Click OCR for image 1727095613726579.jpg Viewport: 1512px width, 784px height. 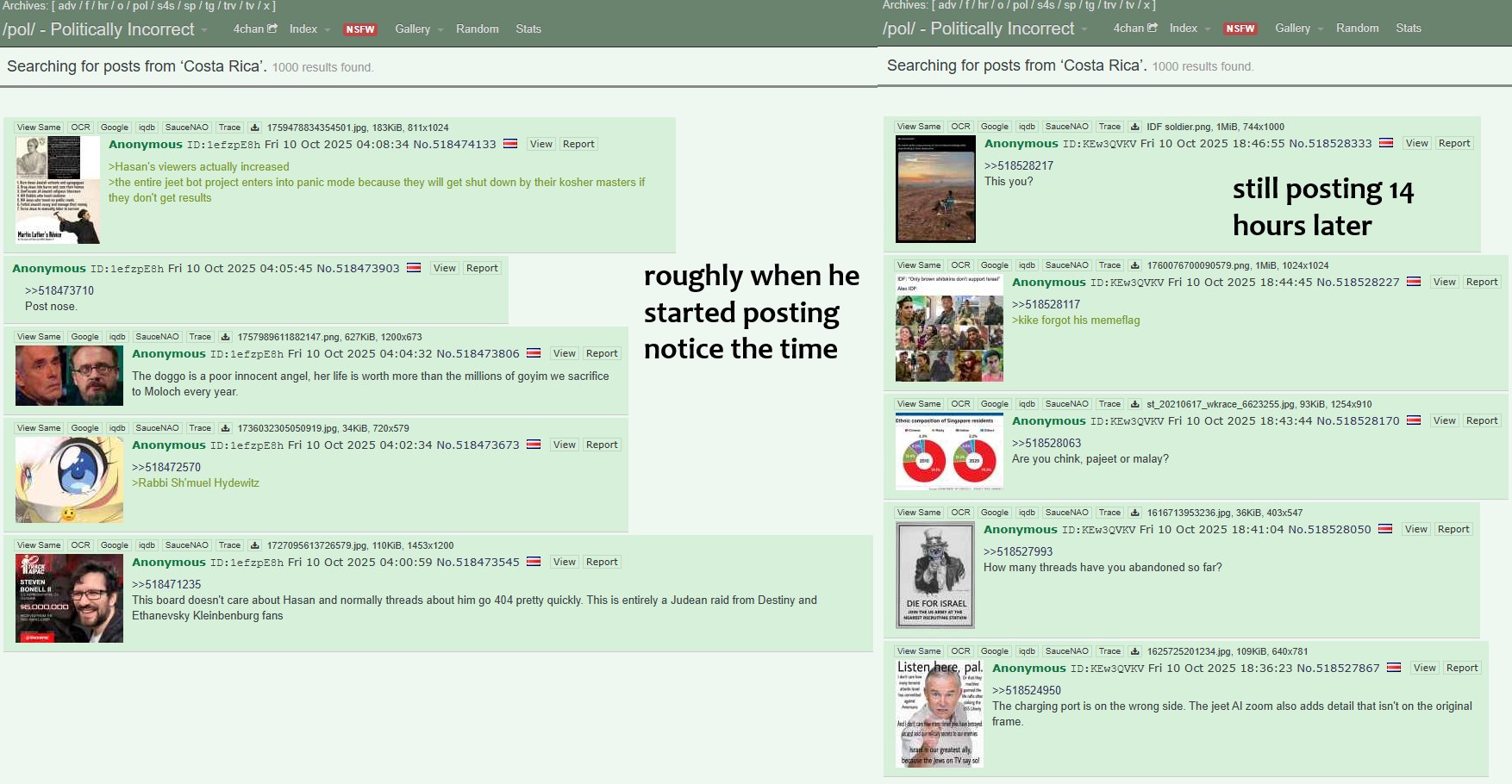coord(81,545)
